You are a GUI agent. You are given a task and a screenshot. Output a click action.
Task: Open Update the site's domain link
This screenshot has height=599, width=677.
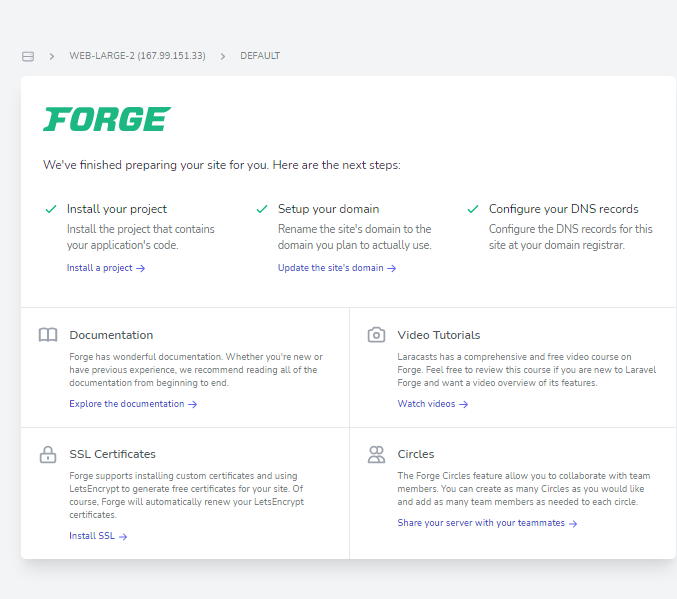pyautogui.click(x=337, y=268)
